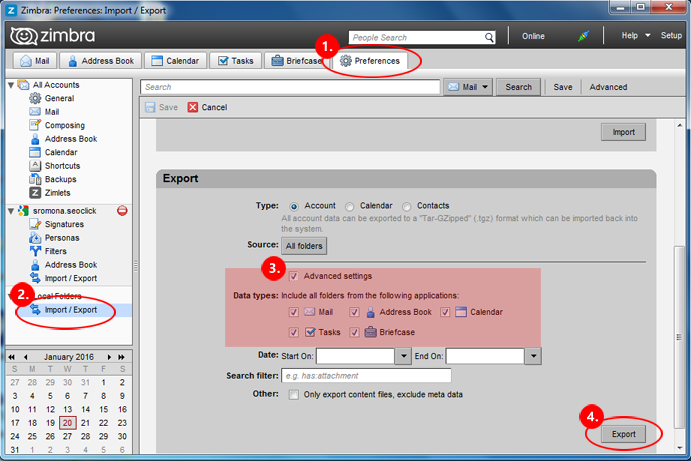Click the Import / Export icon under sromona.seoclick
This screenshot has width=691, height=461.
coord(35,278)
